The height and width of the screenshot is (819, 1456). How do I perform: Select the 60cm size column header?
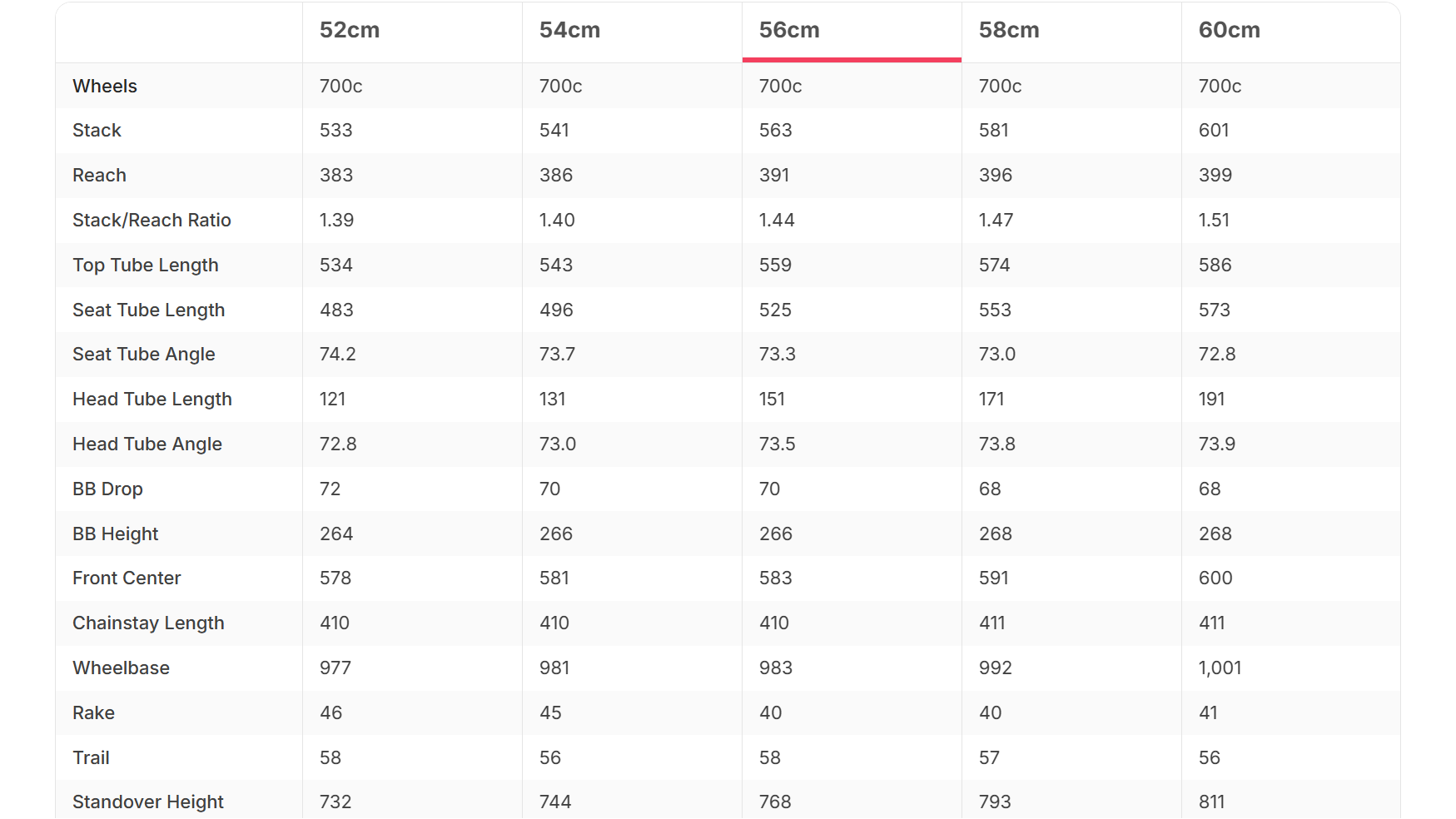click(1229, 30)
